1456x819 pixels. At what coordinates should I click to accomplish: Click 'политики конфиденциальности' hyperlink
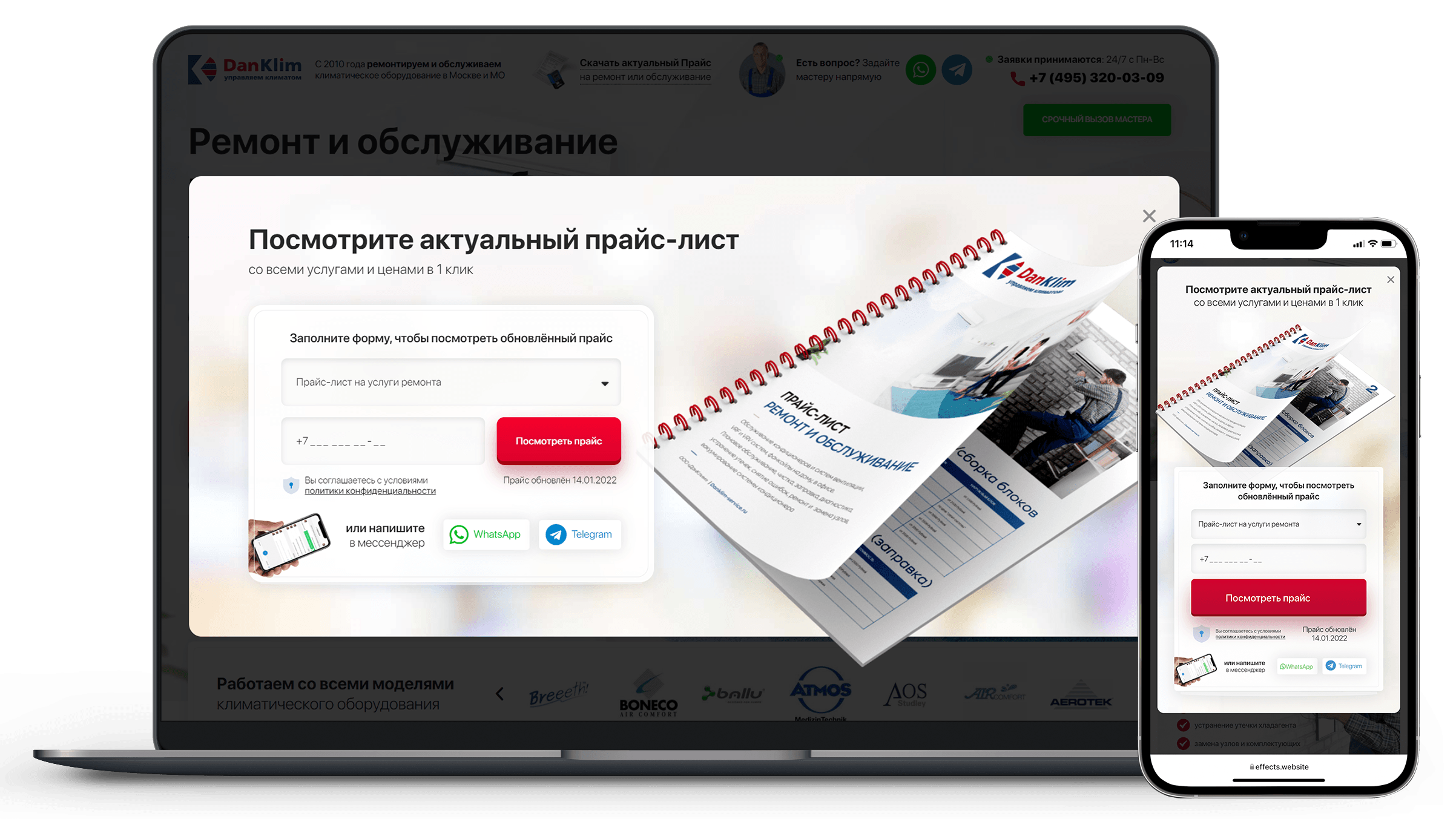pyautogui.click(x=371, y=492)
